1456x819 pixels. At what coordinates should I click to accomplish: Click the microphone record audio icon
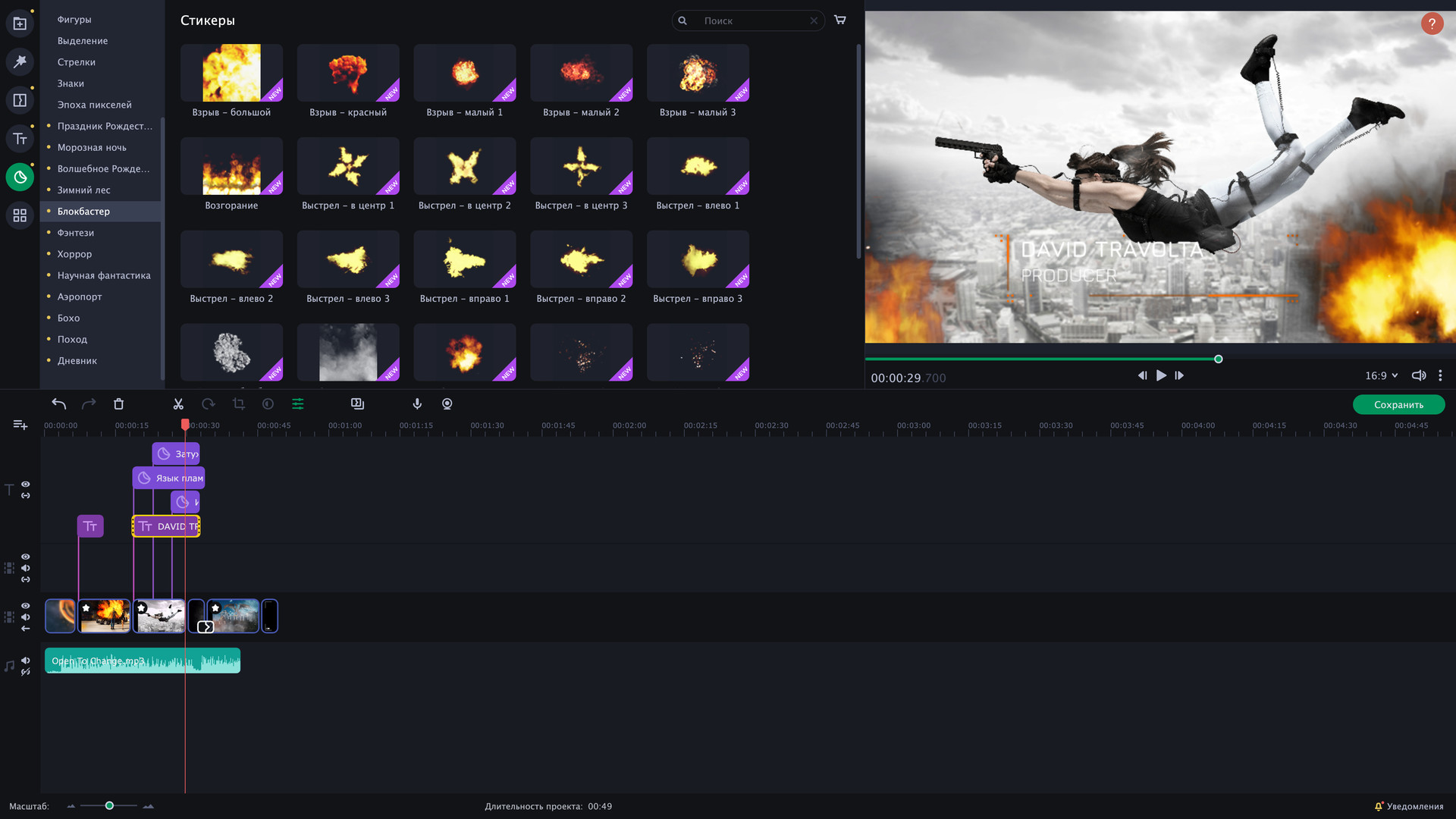417,404
